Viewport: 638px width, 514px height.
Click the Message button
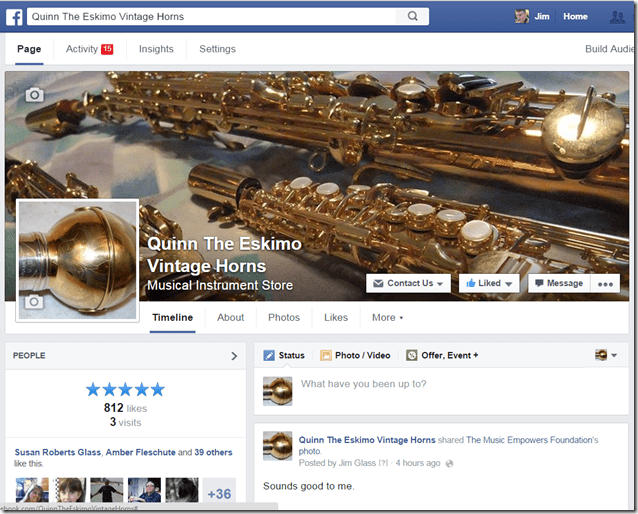pos(558,284)
